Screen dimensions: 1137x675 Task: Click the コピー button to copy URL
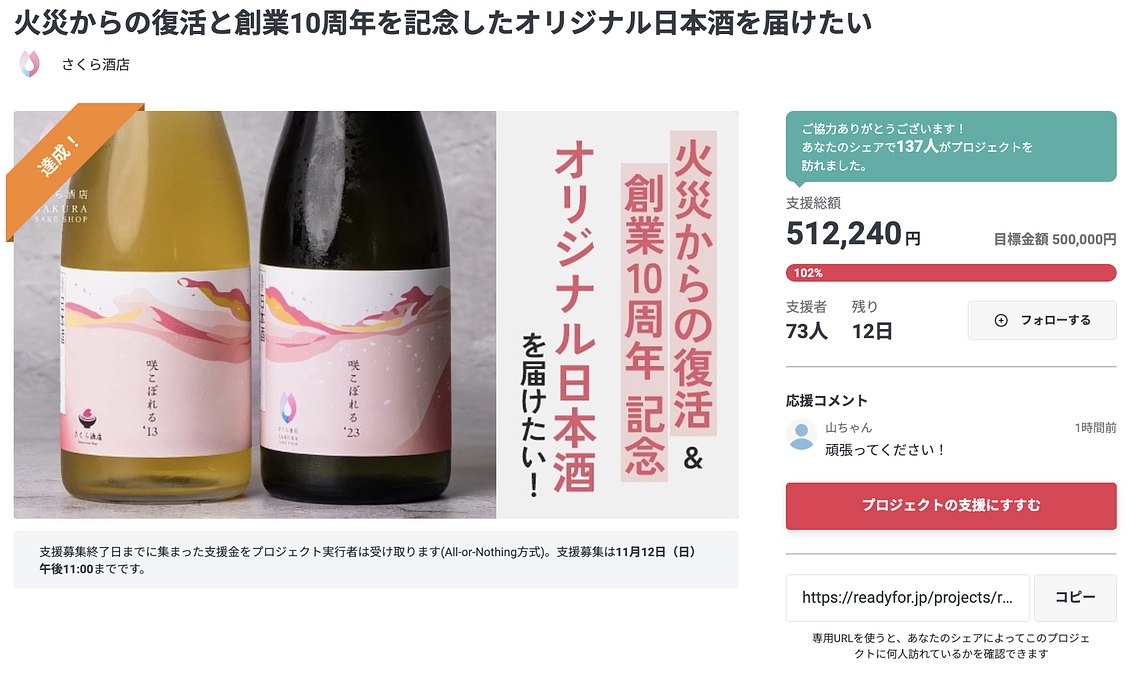point(1074,598)
